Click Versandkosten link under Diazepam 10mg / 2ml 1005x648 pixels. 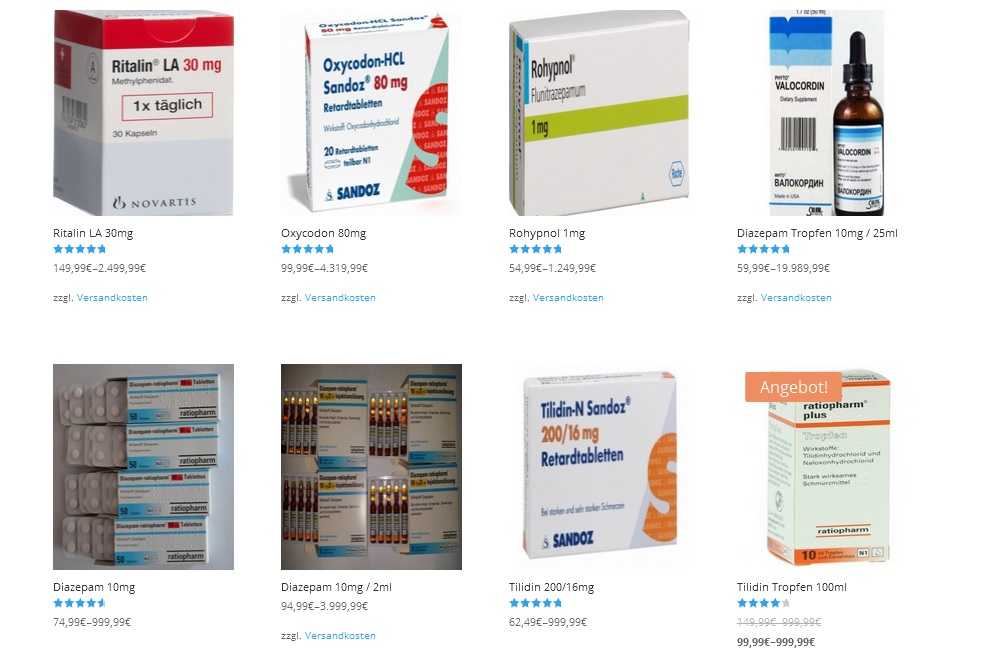tap(340, 636)
